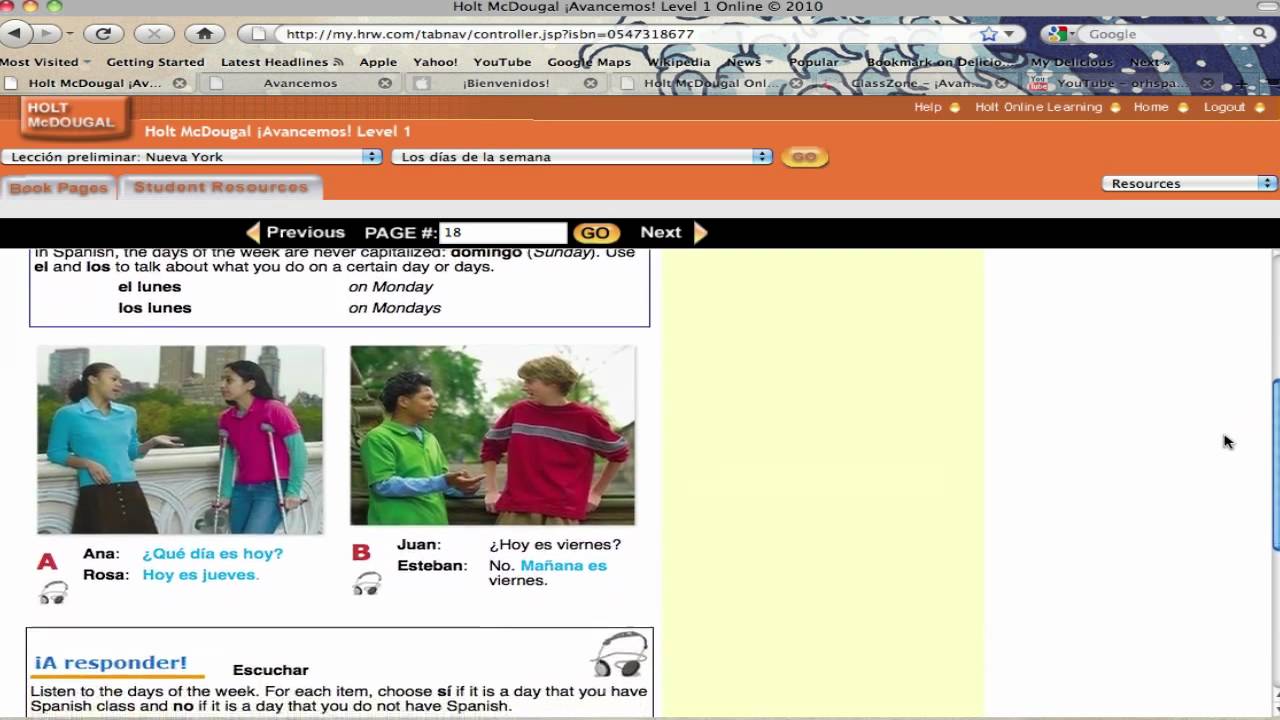Screen dimensions: 1280x720
Task: Click the ¡A responder! heading
Action: tap(110, 663)
